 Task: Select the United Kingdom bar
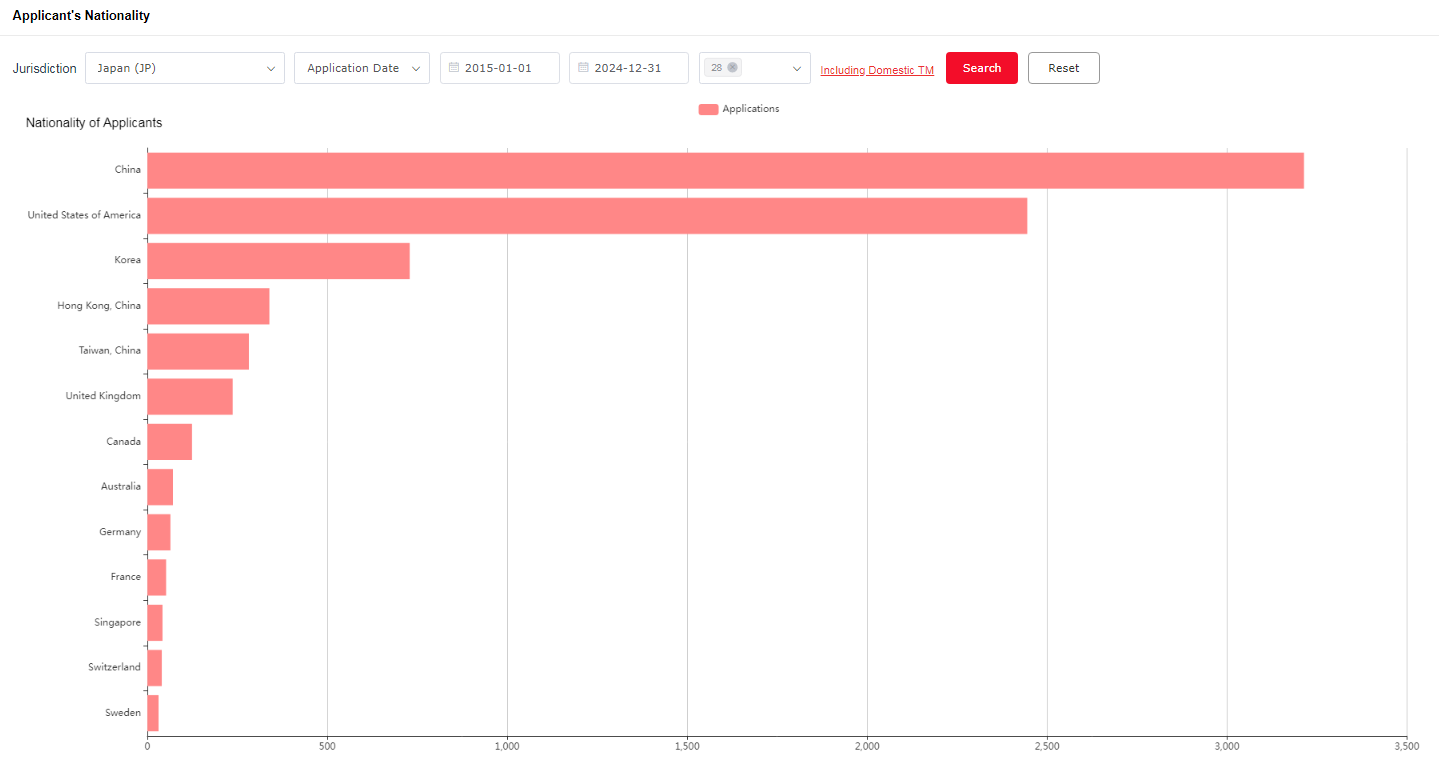[x=190, y=396]
